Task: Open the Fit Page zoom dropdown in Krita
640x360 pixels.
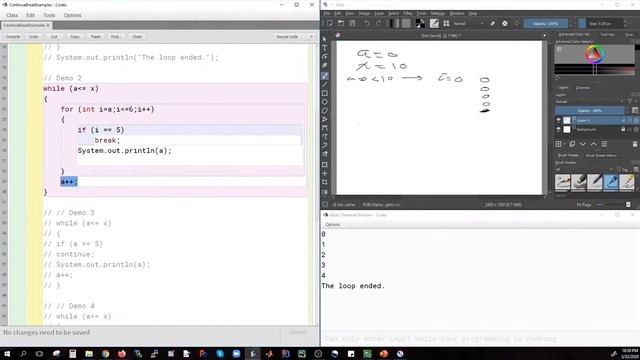Action: (x=584, y=204)
